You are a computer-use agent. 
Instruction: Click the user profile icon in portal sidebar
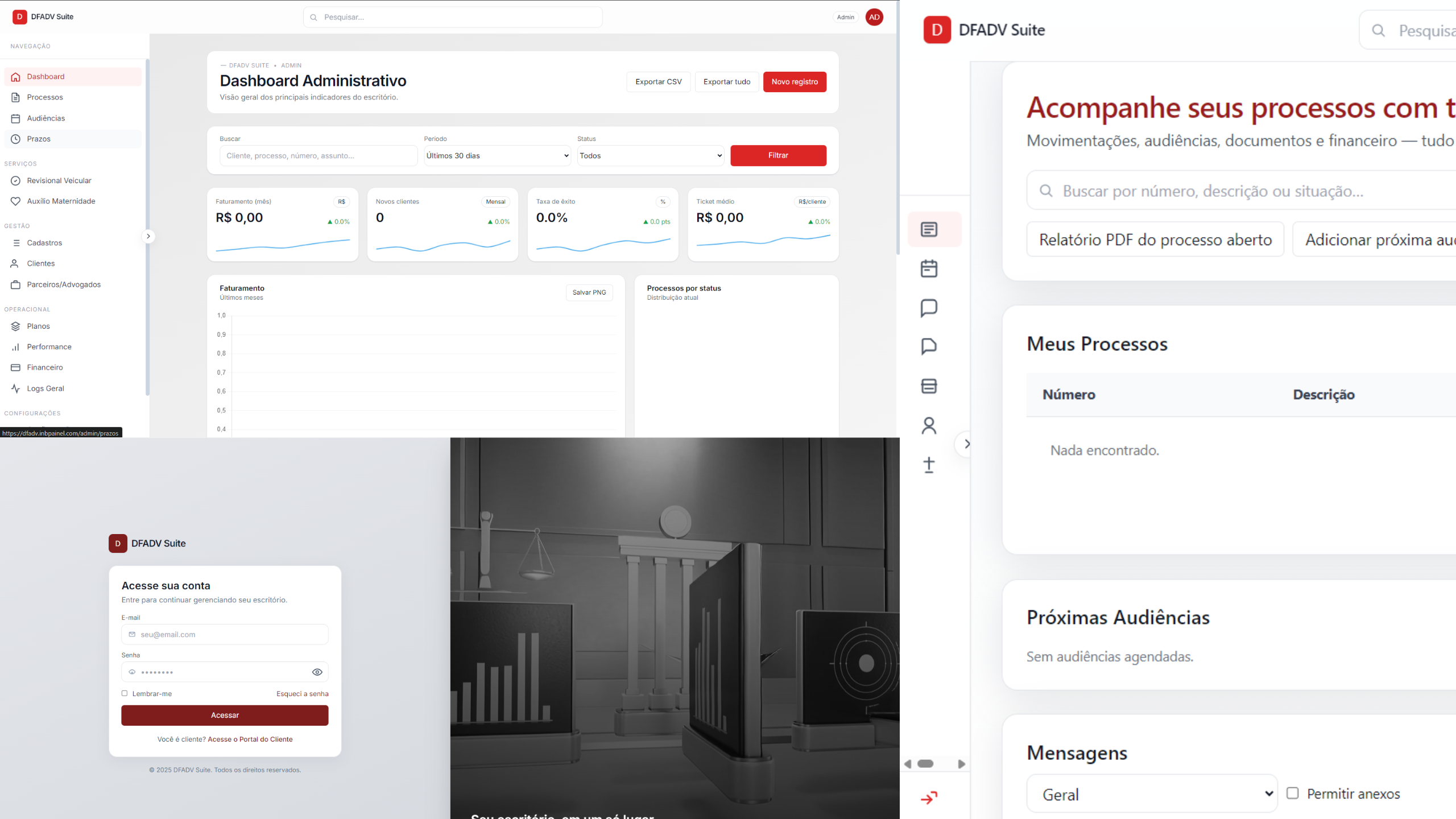tap(929, 425)
